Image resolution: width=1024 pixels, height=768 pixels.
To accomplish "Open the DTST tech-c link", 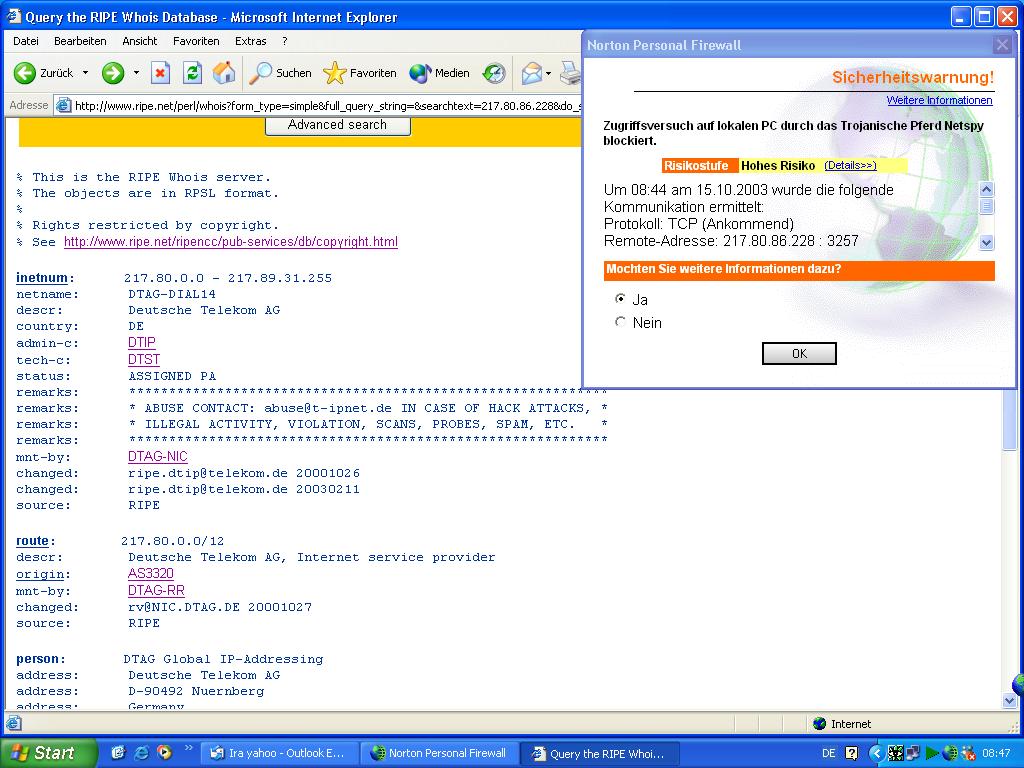I will 144,359.
